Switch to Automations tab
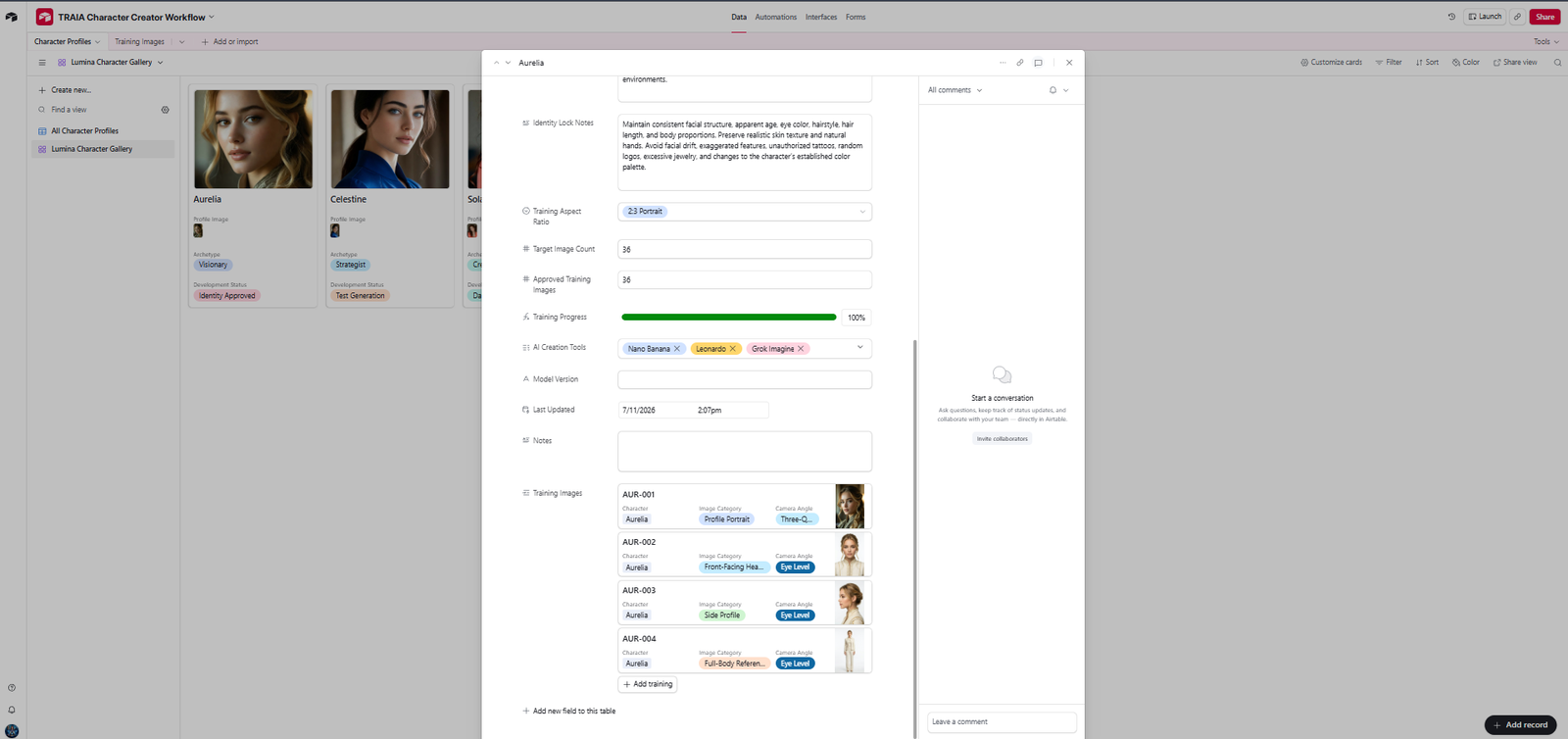Screen dimensions: 1568x739 tap(776, 17)
